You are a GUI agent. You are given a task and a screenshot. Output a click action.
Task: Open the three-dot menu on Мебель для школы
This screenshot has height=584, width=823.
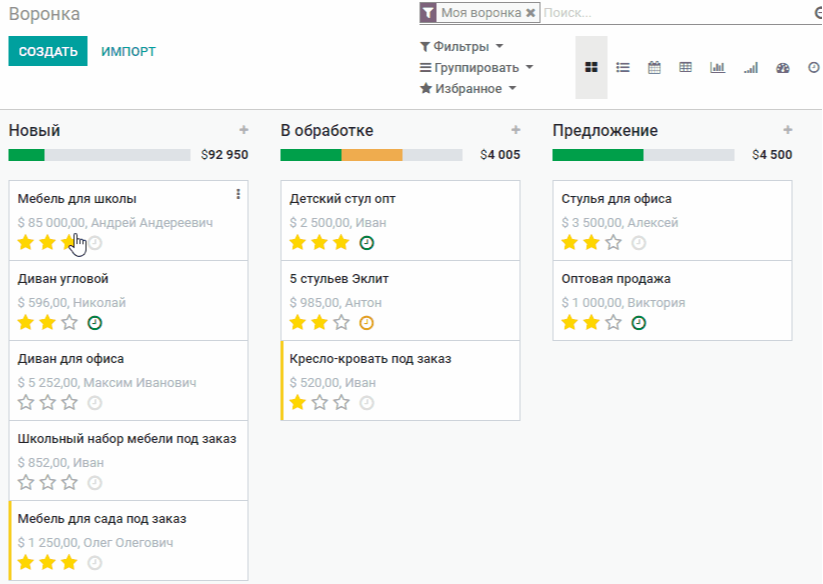[238, 194]
